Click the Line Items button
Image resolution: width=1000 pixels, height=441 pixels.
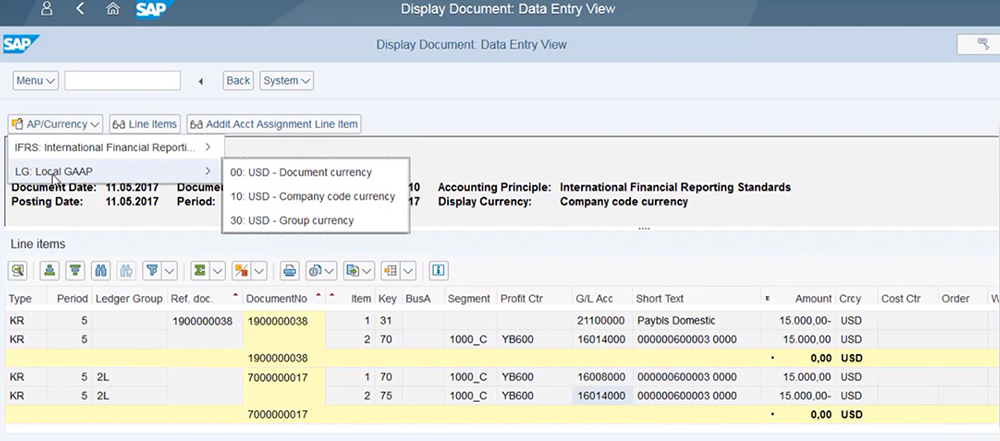pyautogui.click(x=145, y=124)
